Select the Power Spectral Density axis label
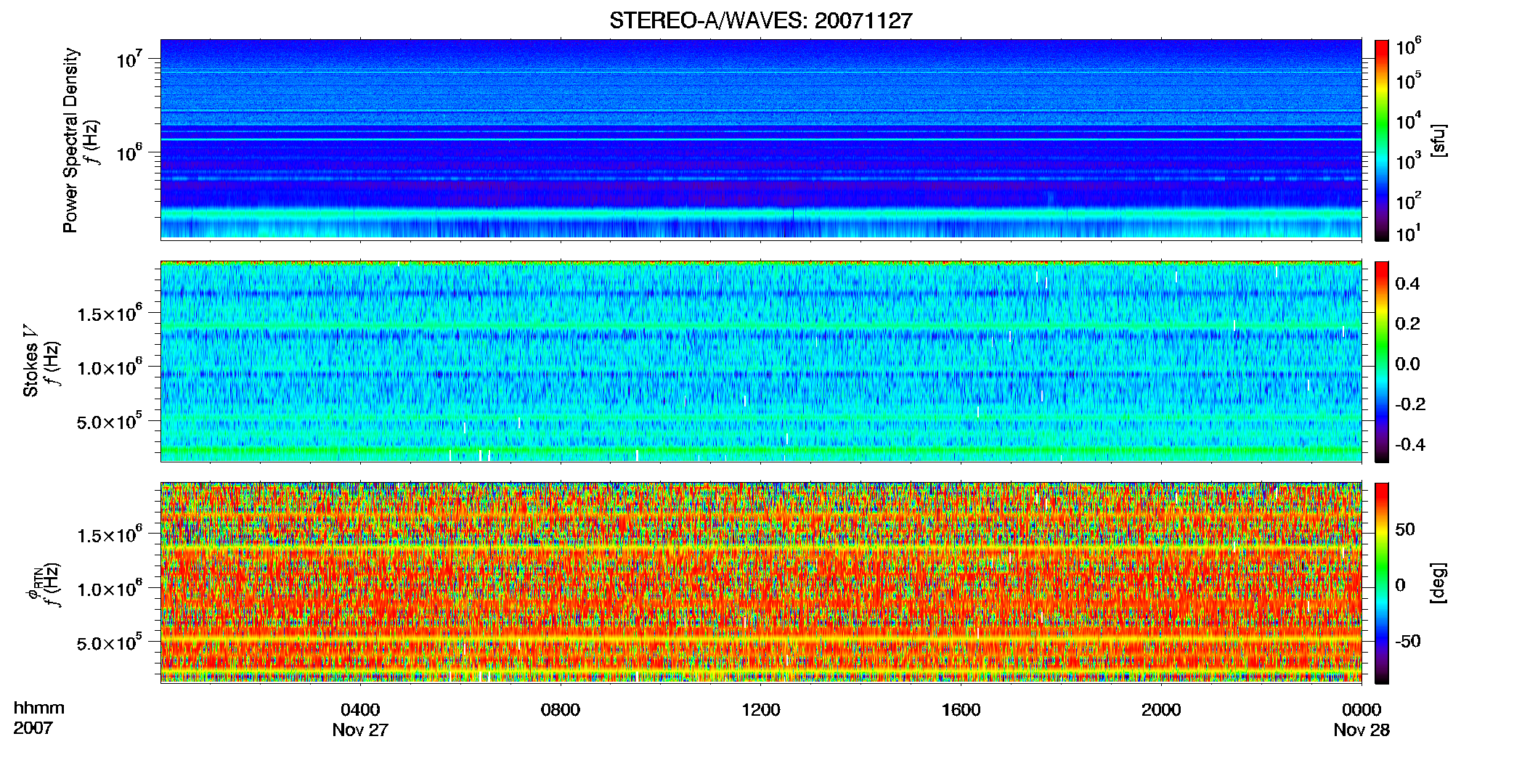The image size is (1522, 784). pos(70,140)
